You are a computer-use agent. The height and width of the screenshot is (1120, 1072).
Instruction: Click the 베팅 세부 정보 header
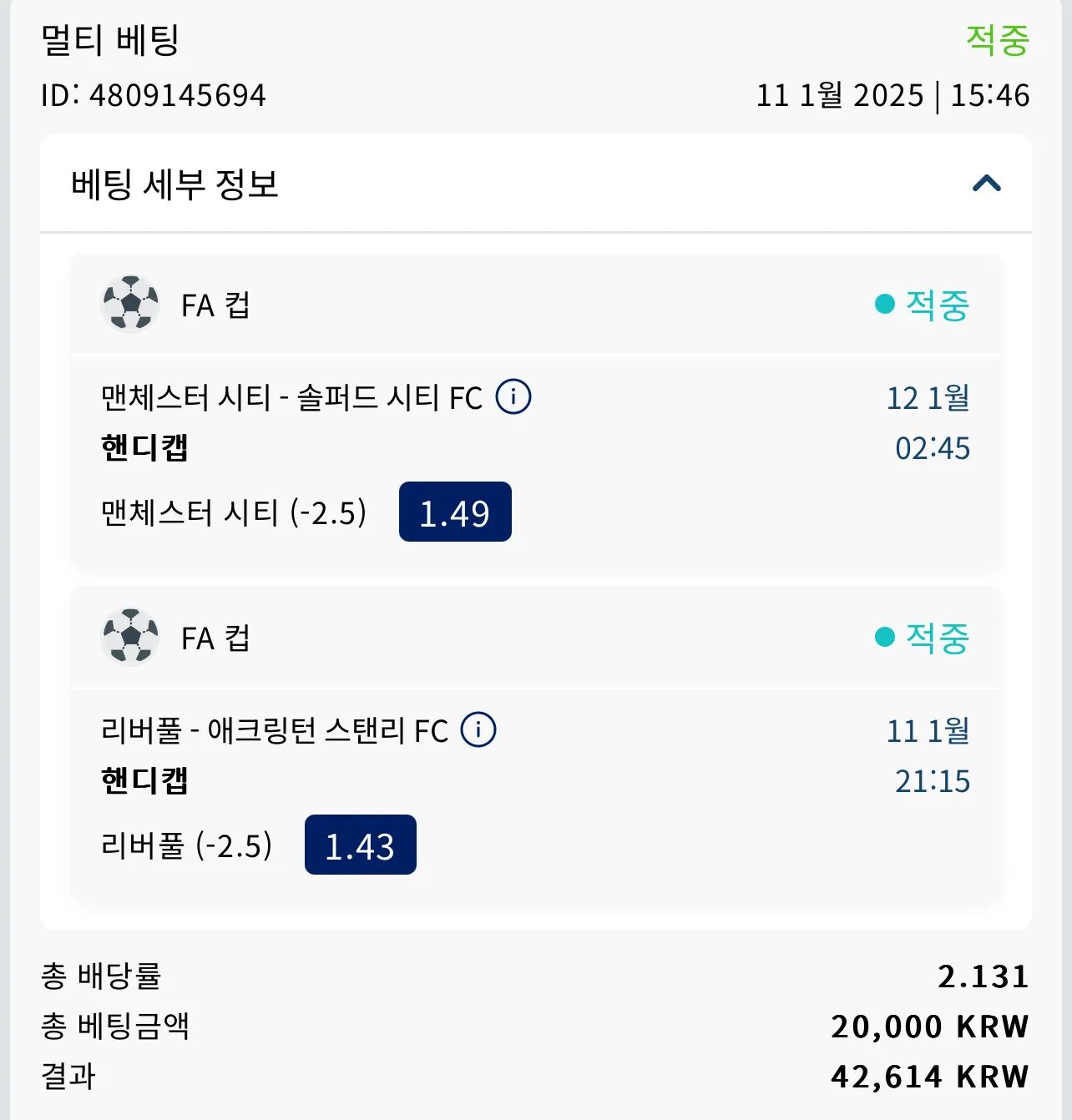(174, 184)
